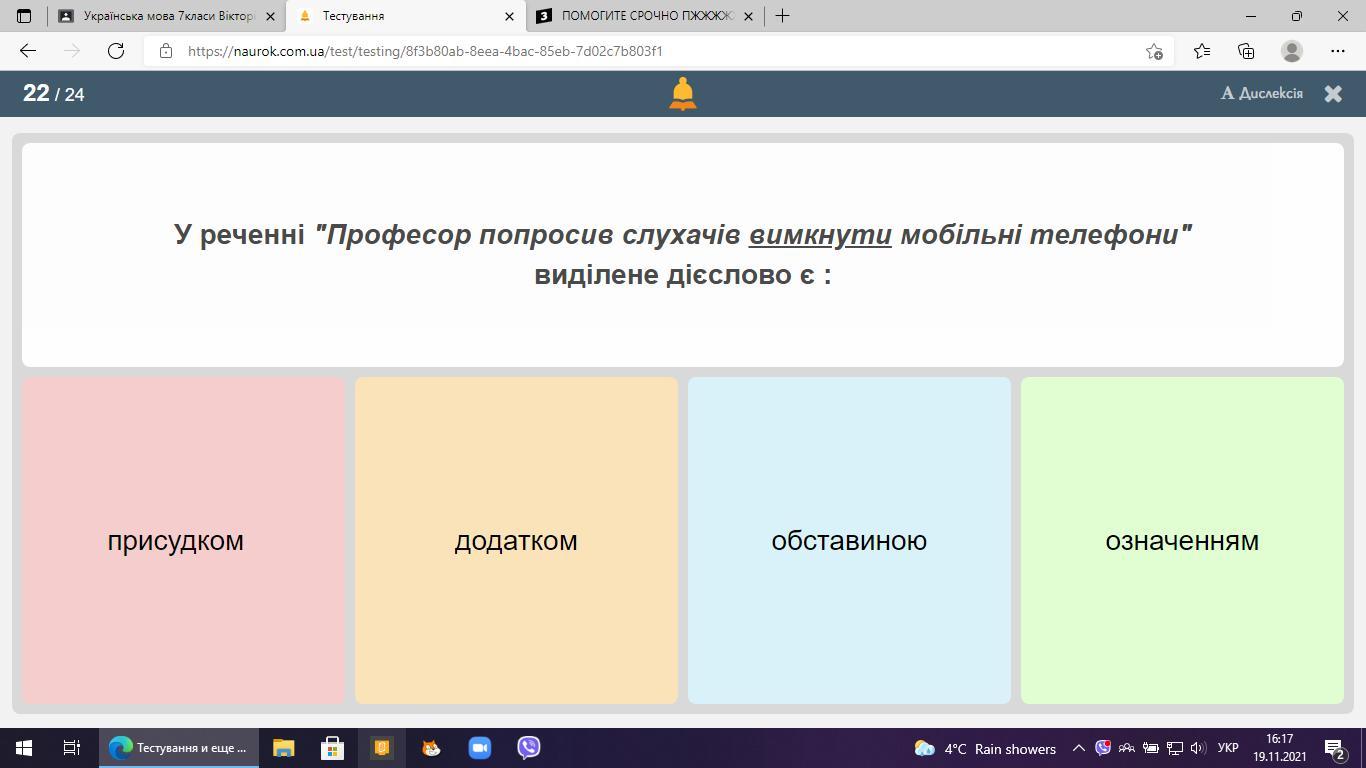Screen dimensions: 1366x768
Task: Add this page to favorites
Action: pos(1154,51)
